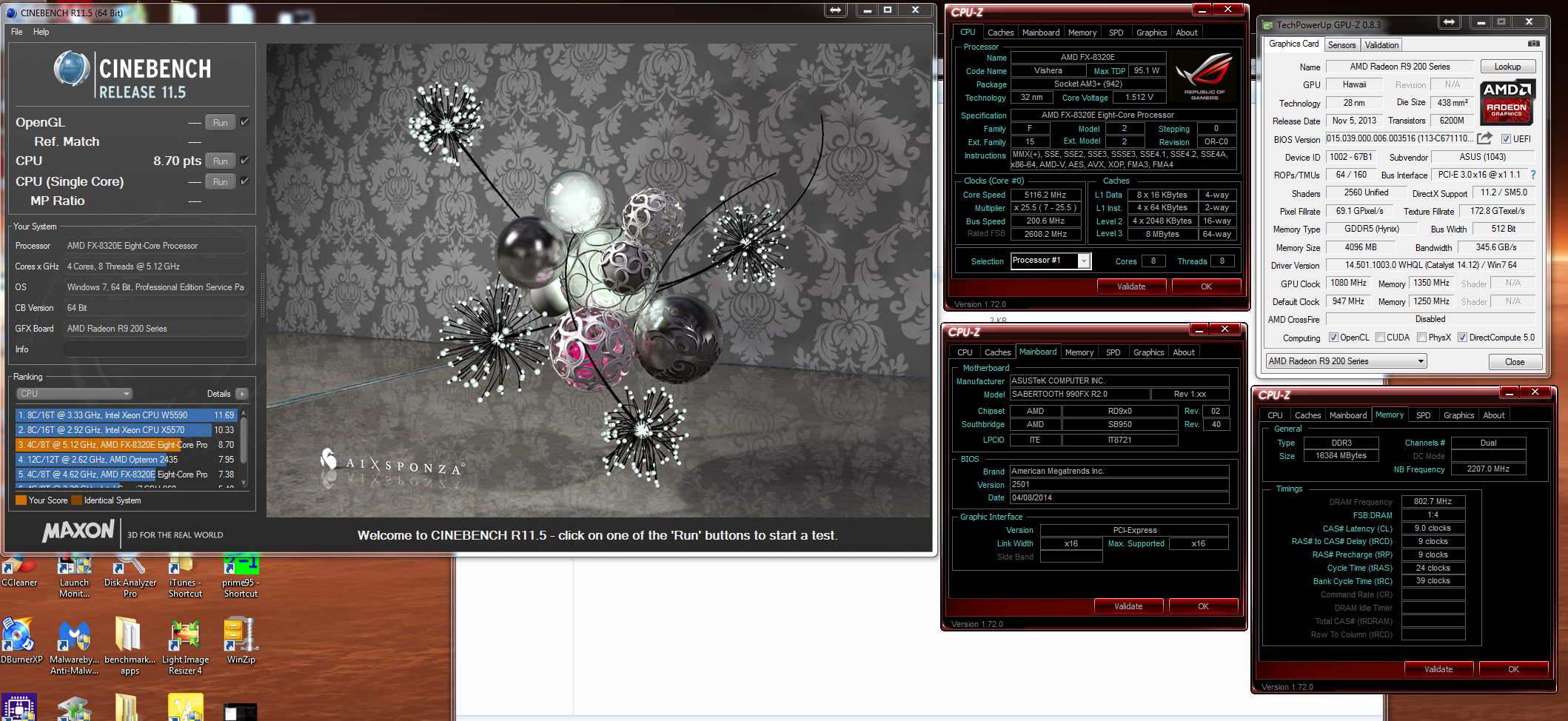This screenshot has height=721, width=1568.
Task: Click the Cinebench globe logo
Action: (72, 68)
